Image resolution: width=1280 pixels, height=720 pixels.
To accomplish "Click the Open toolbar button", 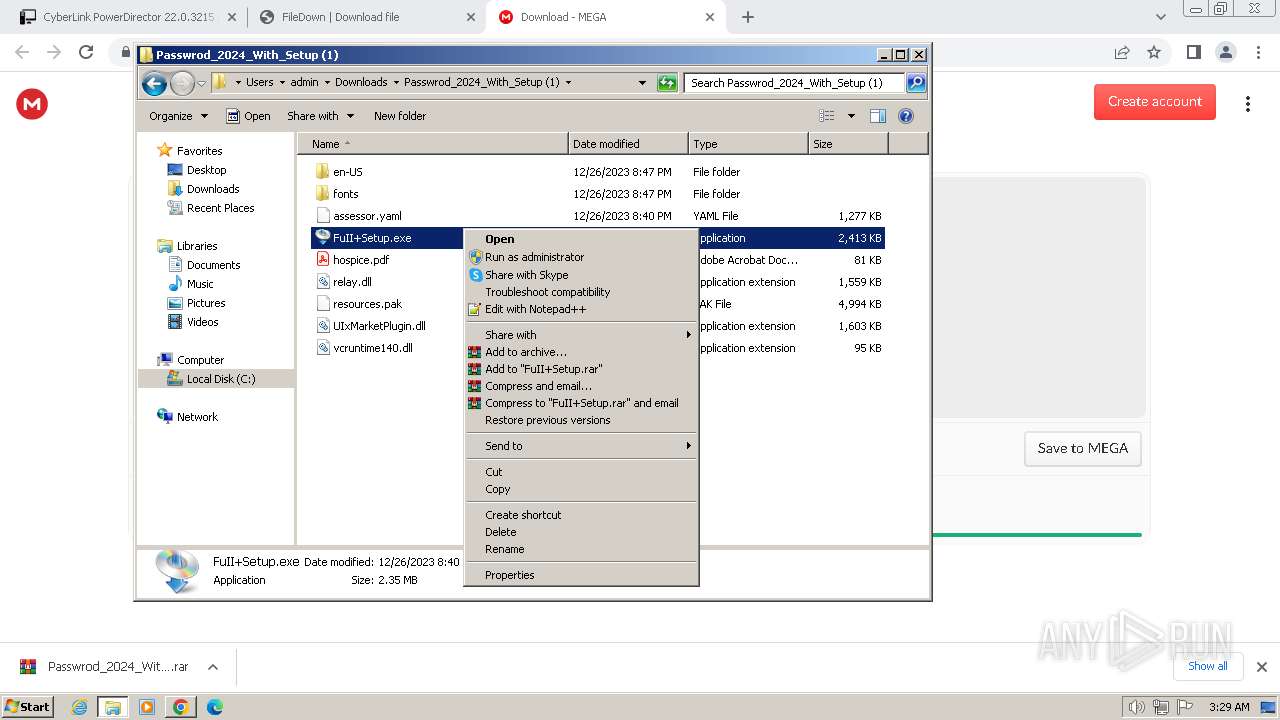I will tap(248, 116).
